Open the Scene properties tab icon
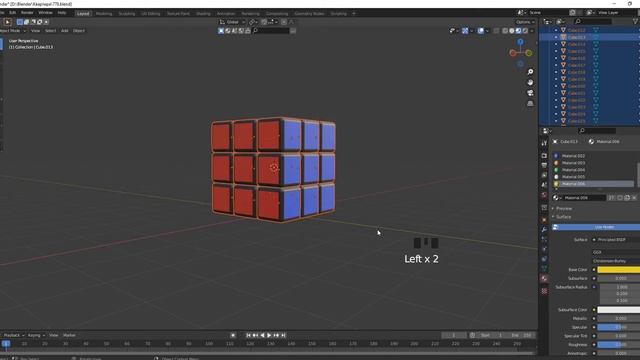Image resolution: width=640 pixels, height=360 pixels. [544, 185]
